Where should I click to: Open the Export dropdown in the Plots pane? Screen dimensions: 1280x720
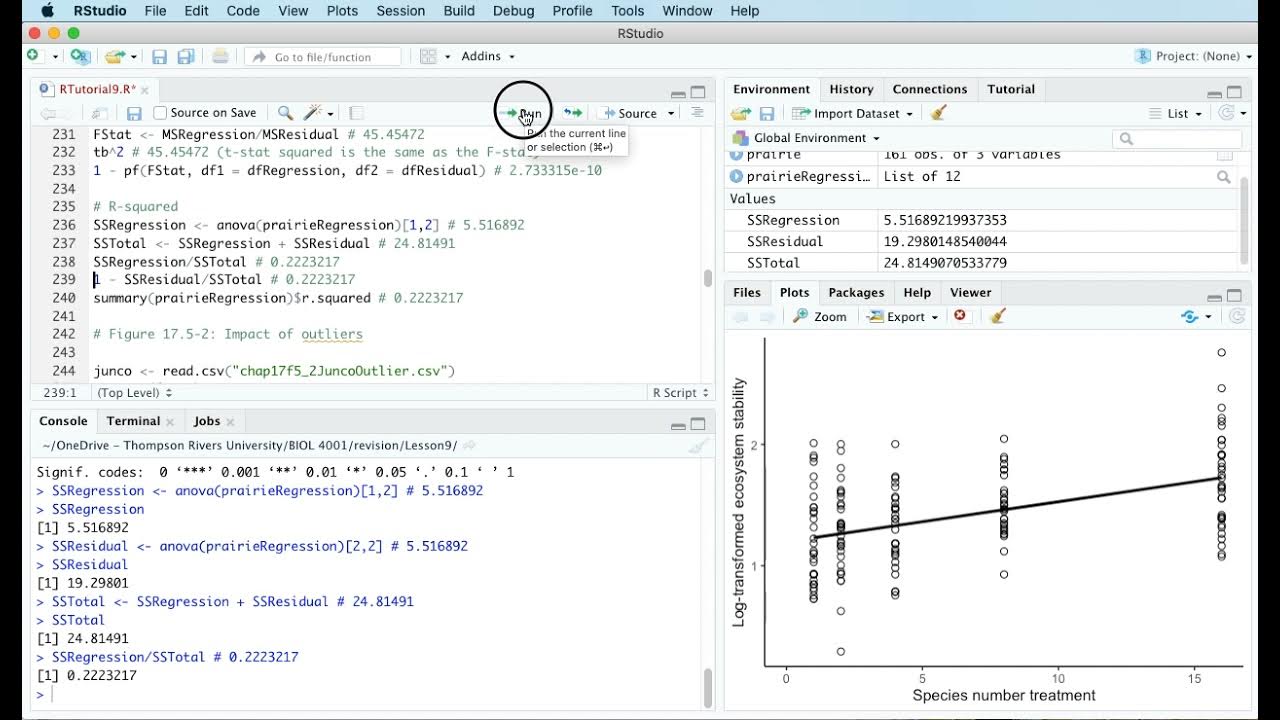[902, 317]
